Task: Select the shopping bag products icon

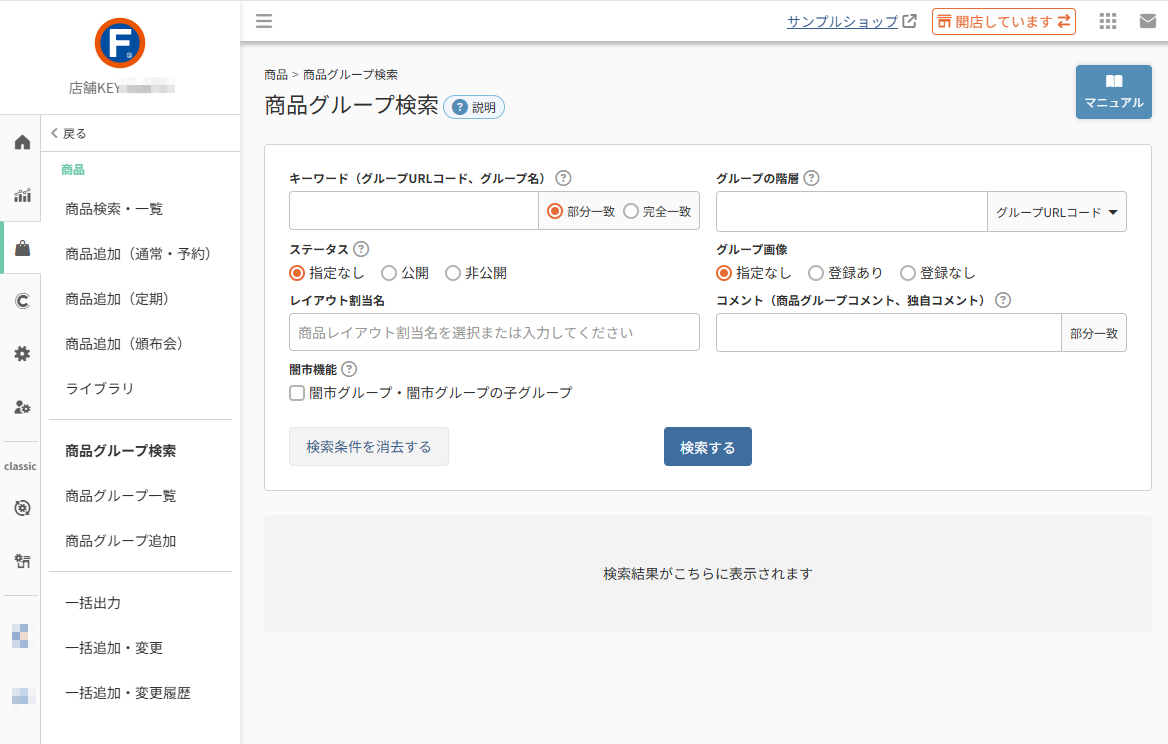Action: (x=22, y=248)
